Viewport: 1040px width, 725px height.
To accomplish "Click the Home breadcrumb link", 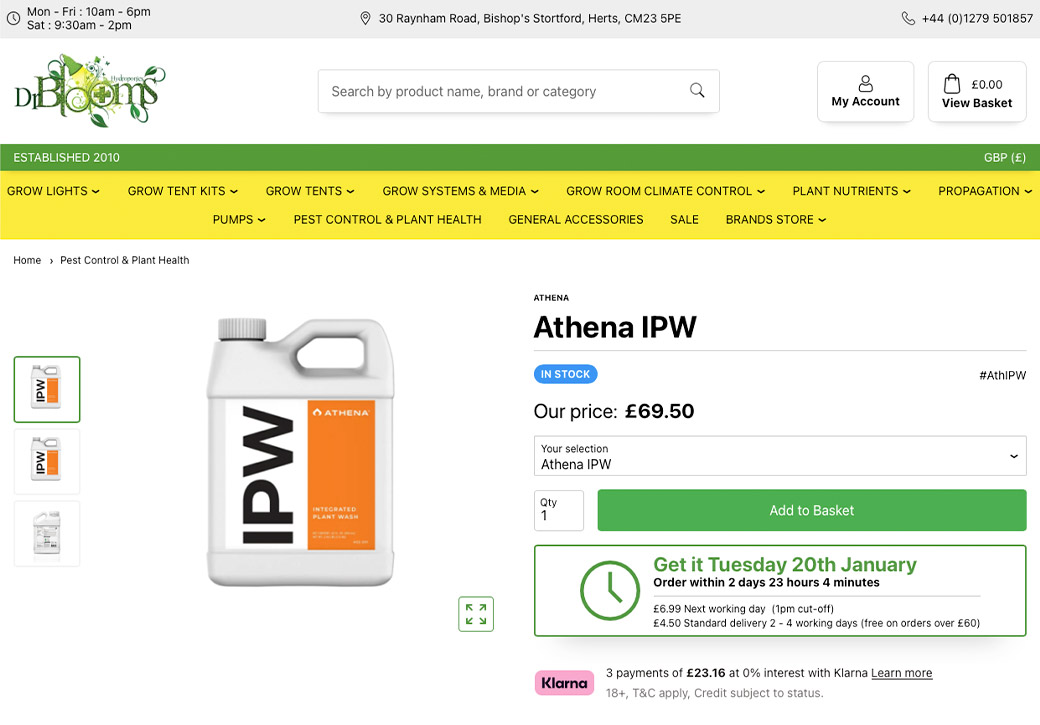I will point(27,260).
